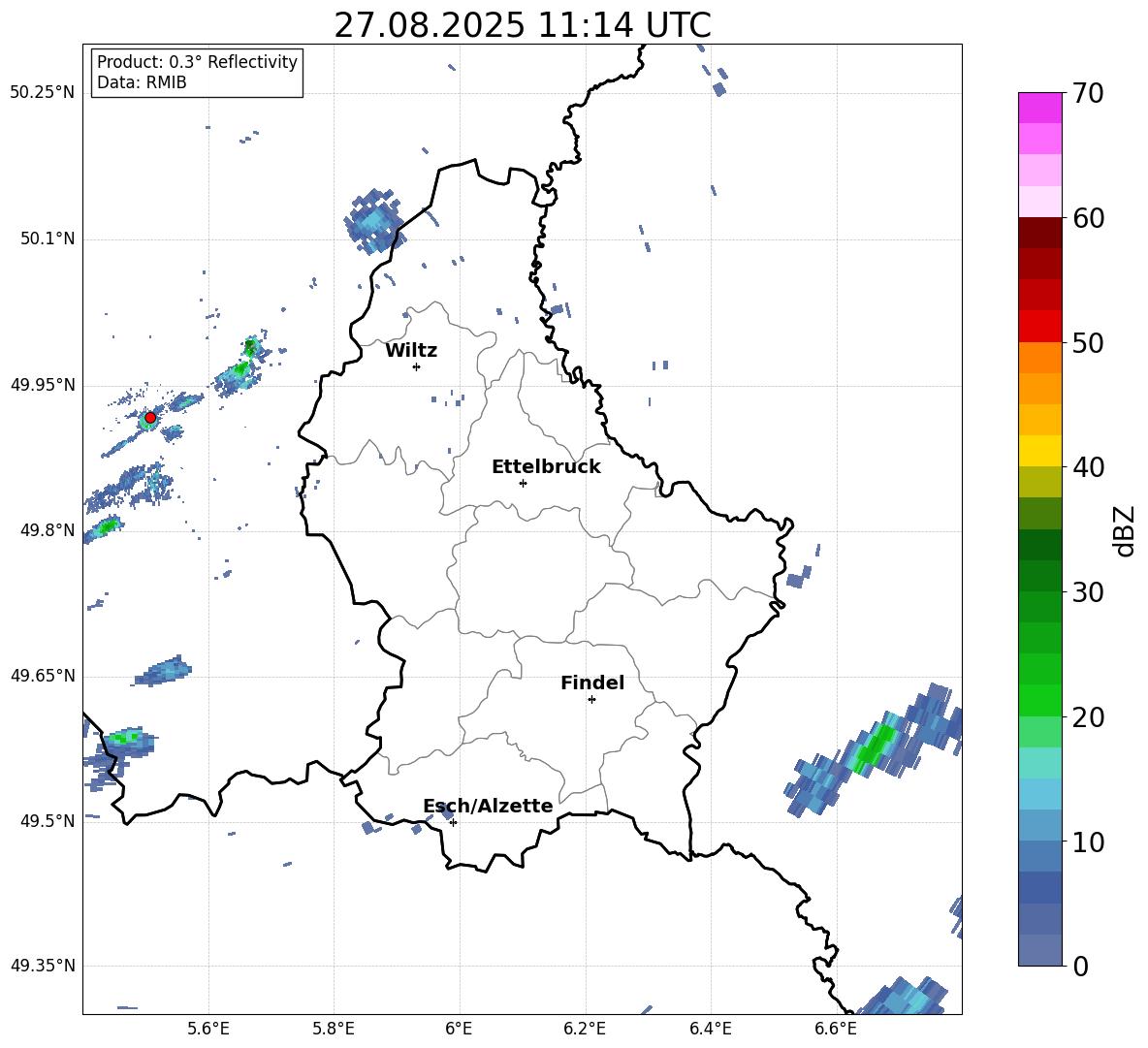The width and height of the screenshot is (1148, 1048).
Task: Click the dark maroon colorbar segment below 60
Action: 1039,233
